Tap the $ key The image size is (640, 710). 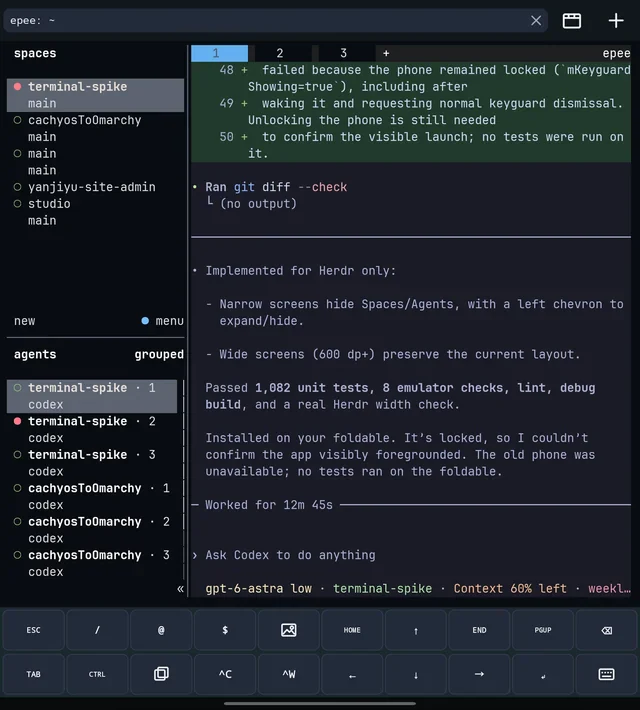click(225, 630)
